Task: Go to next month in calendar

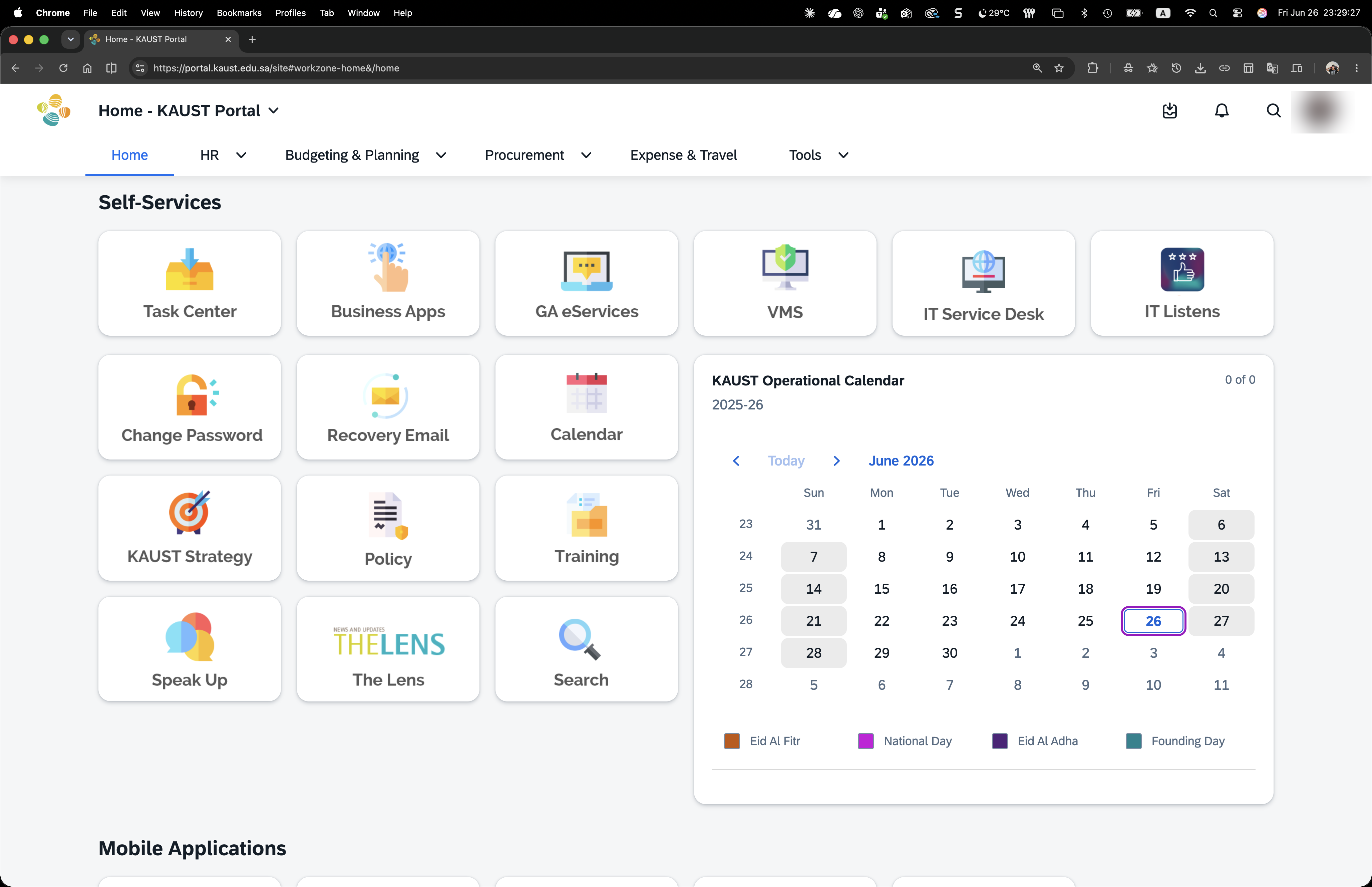Action: (x=836, y=461)
